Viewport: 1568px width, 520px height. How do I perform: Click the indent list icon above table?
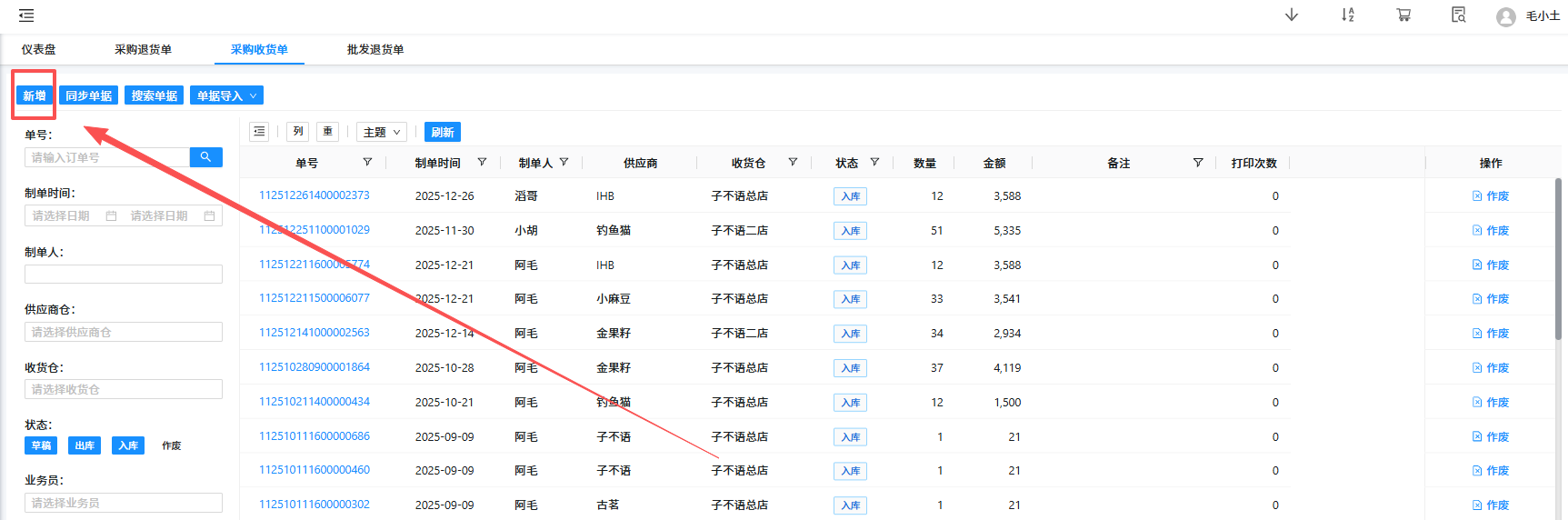coord(260,132)
